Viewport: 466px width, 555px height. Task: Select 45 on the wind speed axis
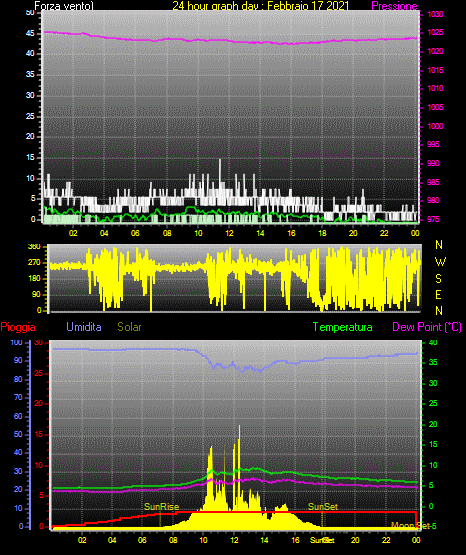tap(30, 34)
